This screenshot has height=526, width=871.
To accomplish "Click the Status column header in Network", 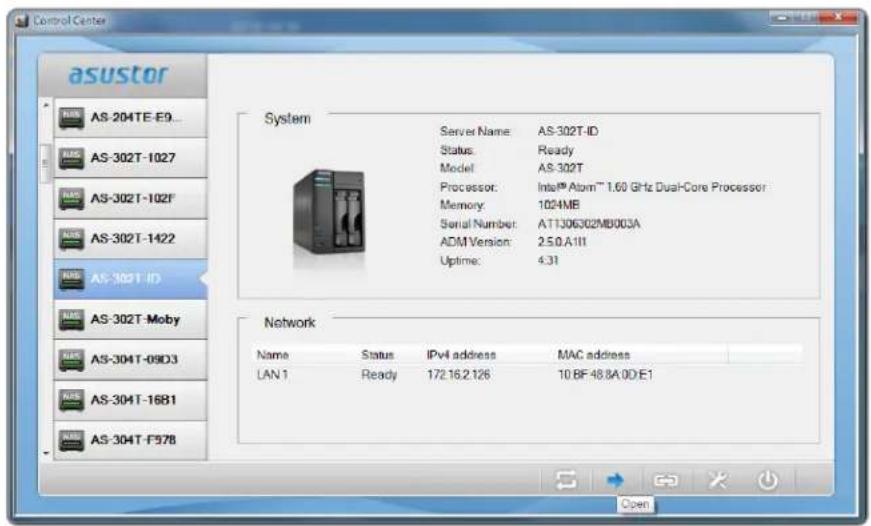I will pos(377,355).
